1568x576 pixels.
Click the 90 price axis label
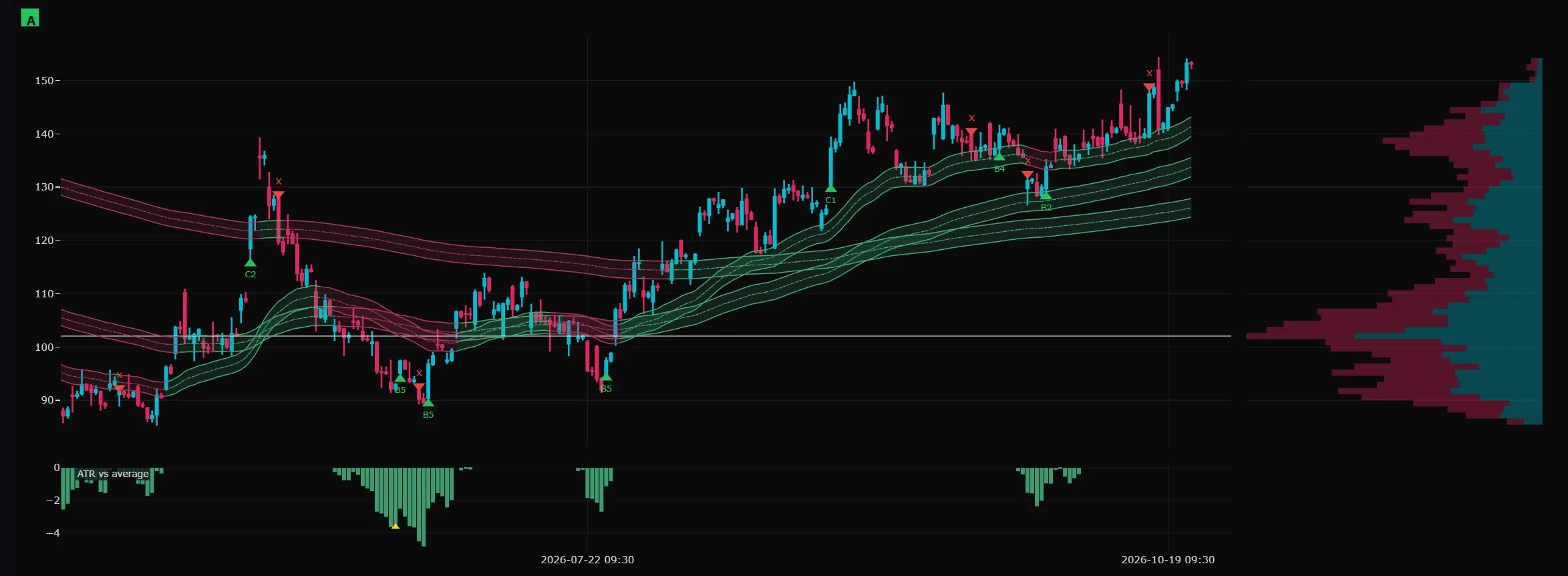(x=47, y=400)
